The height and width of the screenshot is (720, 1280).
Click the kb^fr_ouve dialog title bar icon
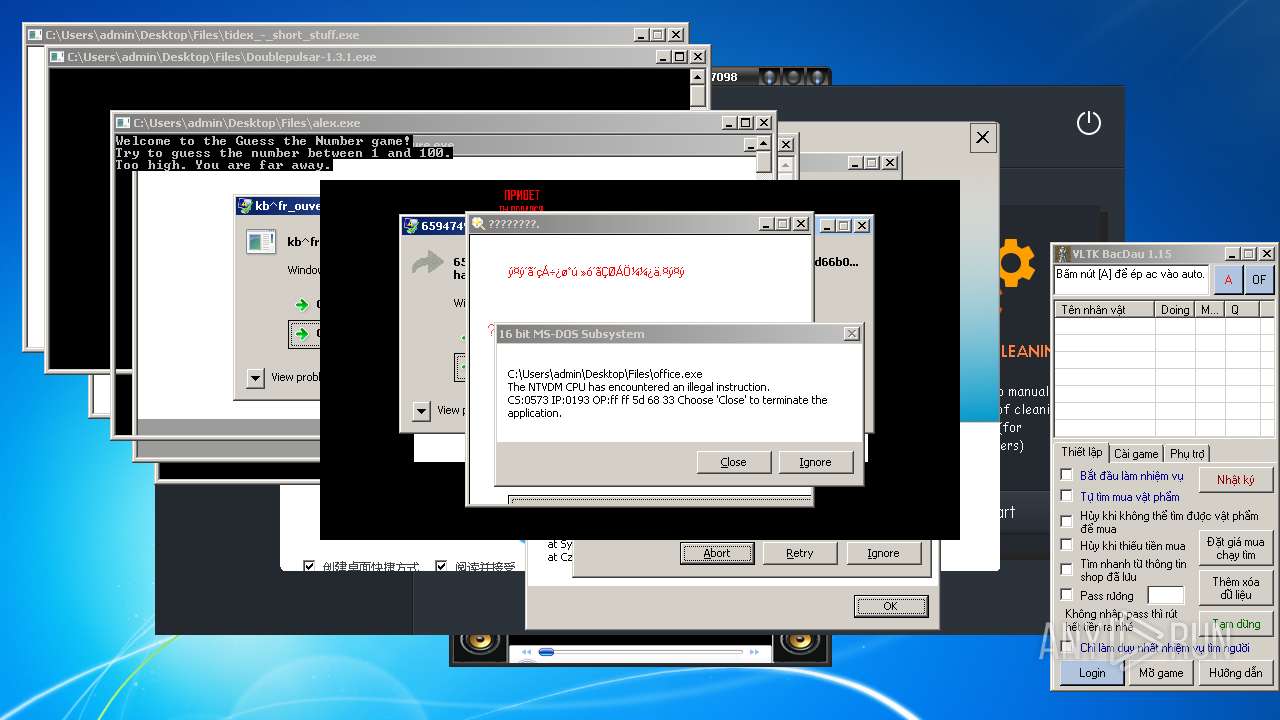(x=245, y=206)
